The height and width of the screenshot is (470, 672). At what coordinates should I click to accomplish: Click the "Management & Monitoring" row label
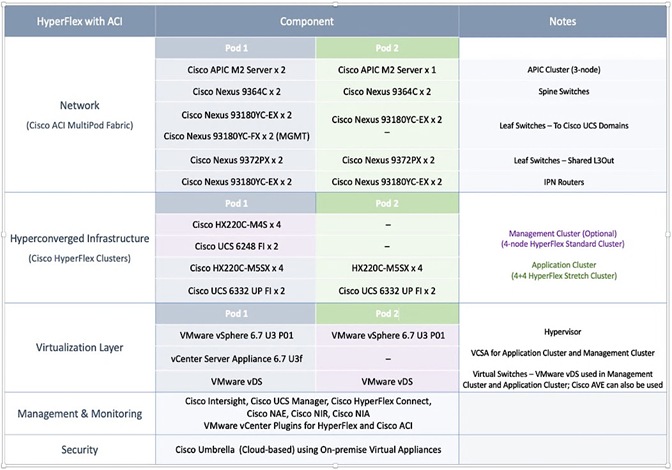coord(78,413)
